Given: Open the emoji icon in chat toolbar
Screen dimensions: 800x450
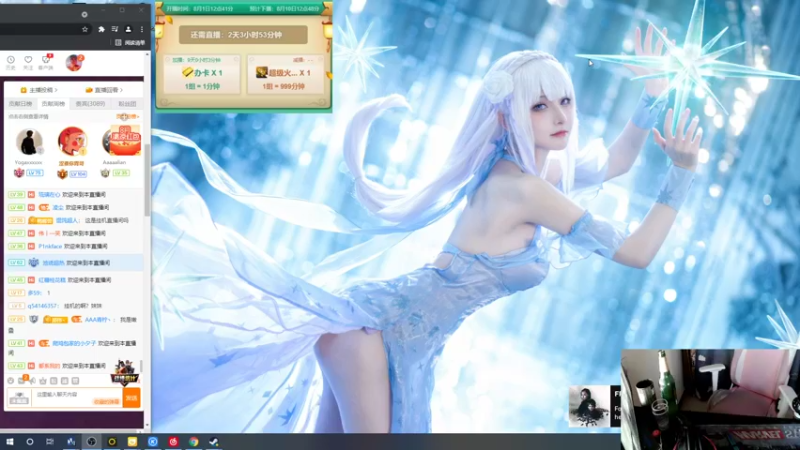Looking at the screenshot, I should [x=11, y=381].
